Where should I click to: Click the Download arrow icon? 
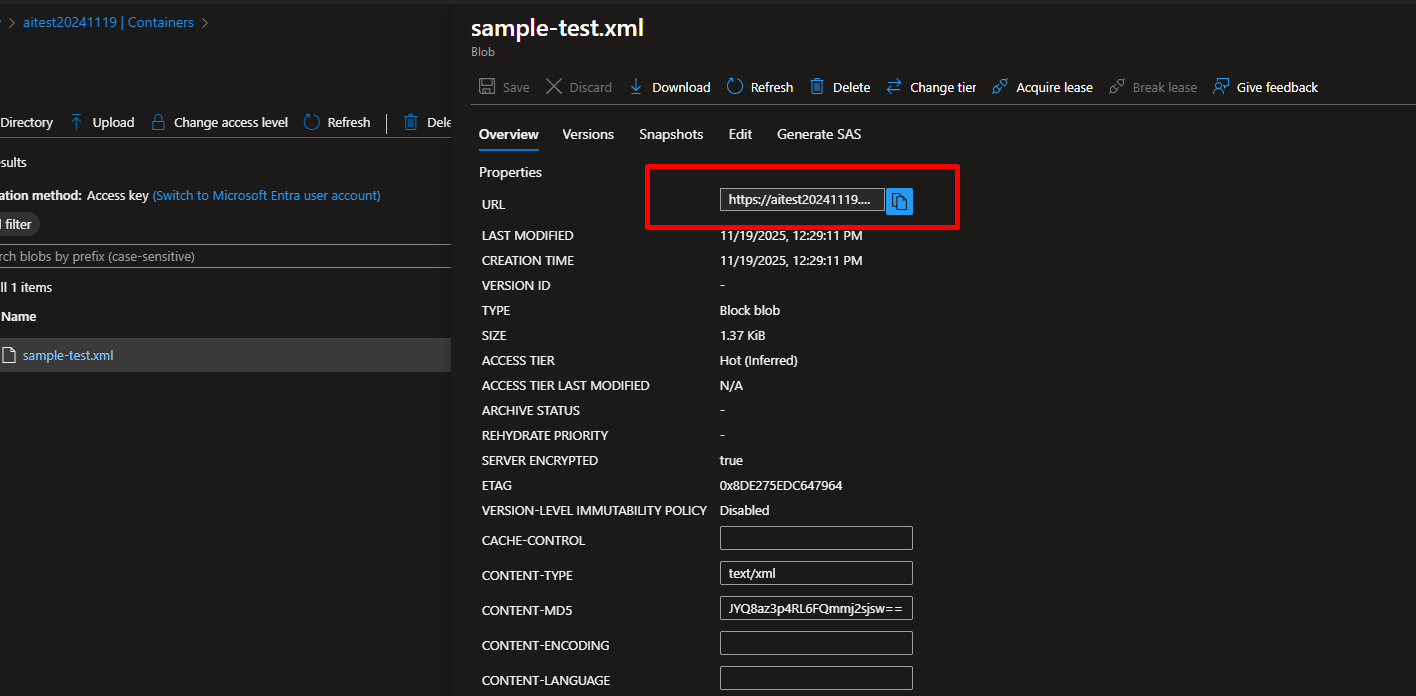click(636, 87)
